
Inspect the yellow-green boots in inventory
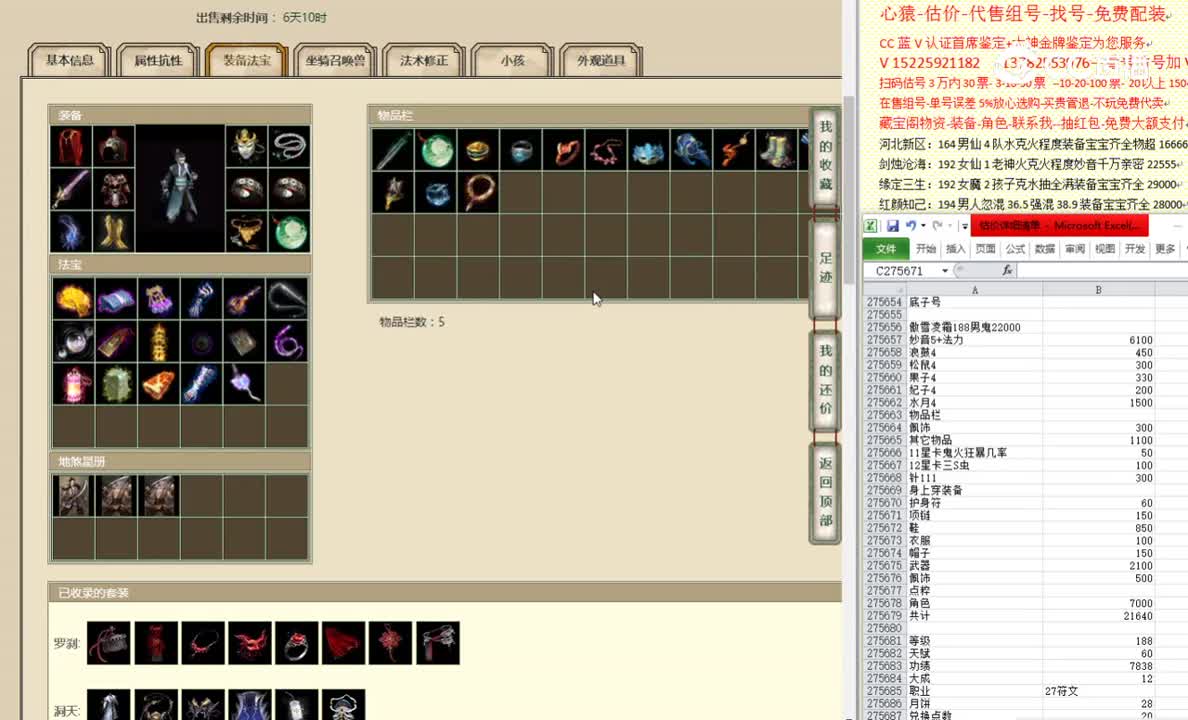pyautogui.click(x=775, y=149)
